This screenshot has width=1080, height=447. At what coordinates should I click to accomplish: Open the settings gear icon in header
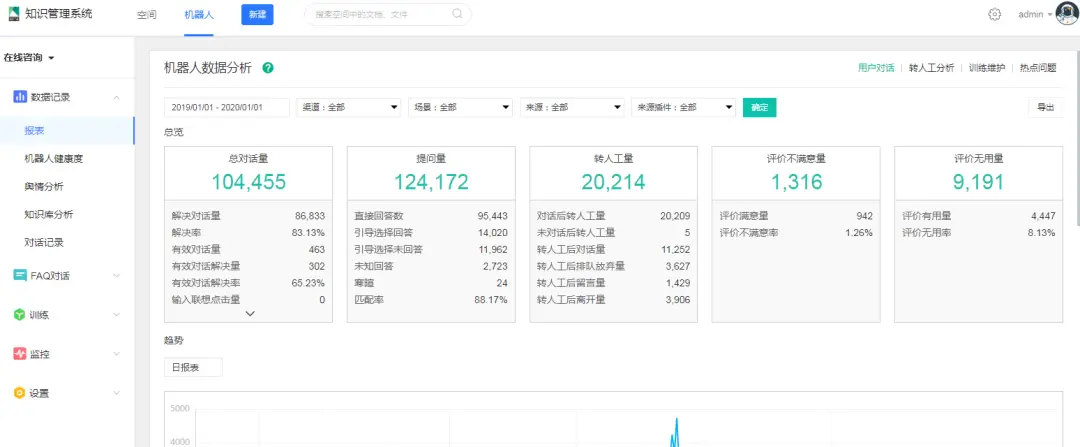pyautogui.click(x=994, y=14)
